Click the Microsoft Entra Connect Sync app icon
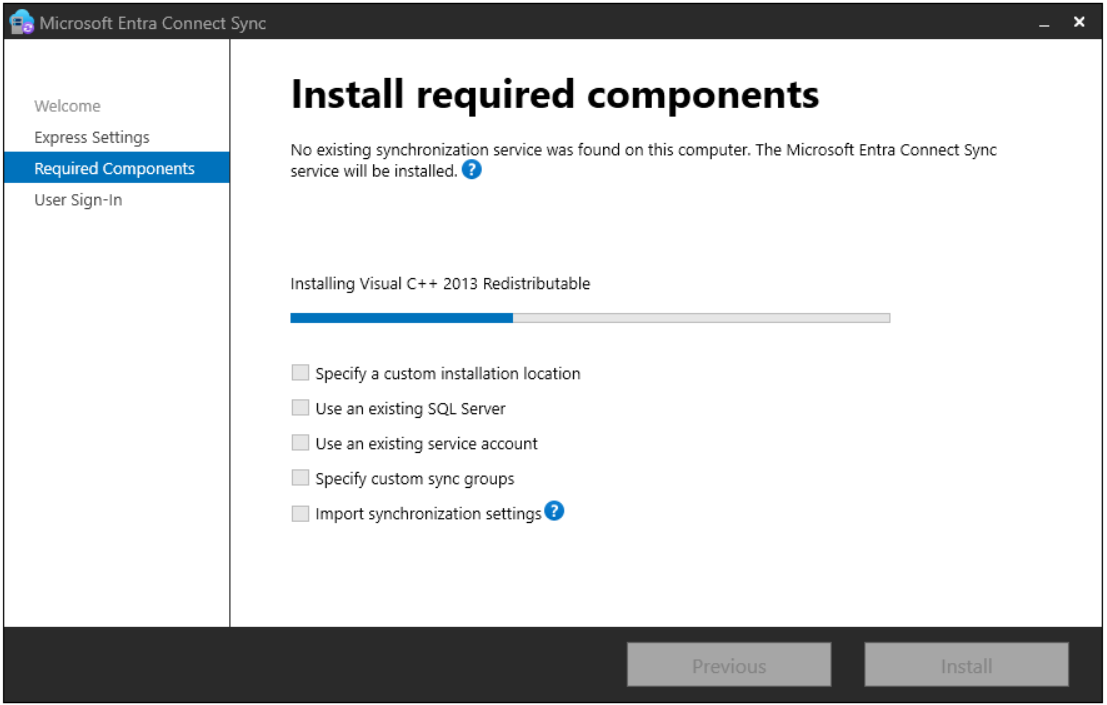The width and height of the screenshot is (1107, 705). (x=21, y=22)
